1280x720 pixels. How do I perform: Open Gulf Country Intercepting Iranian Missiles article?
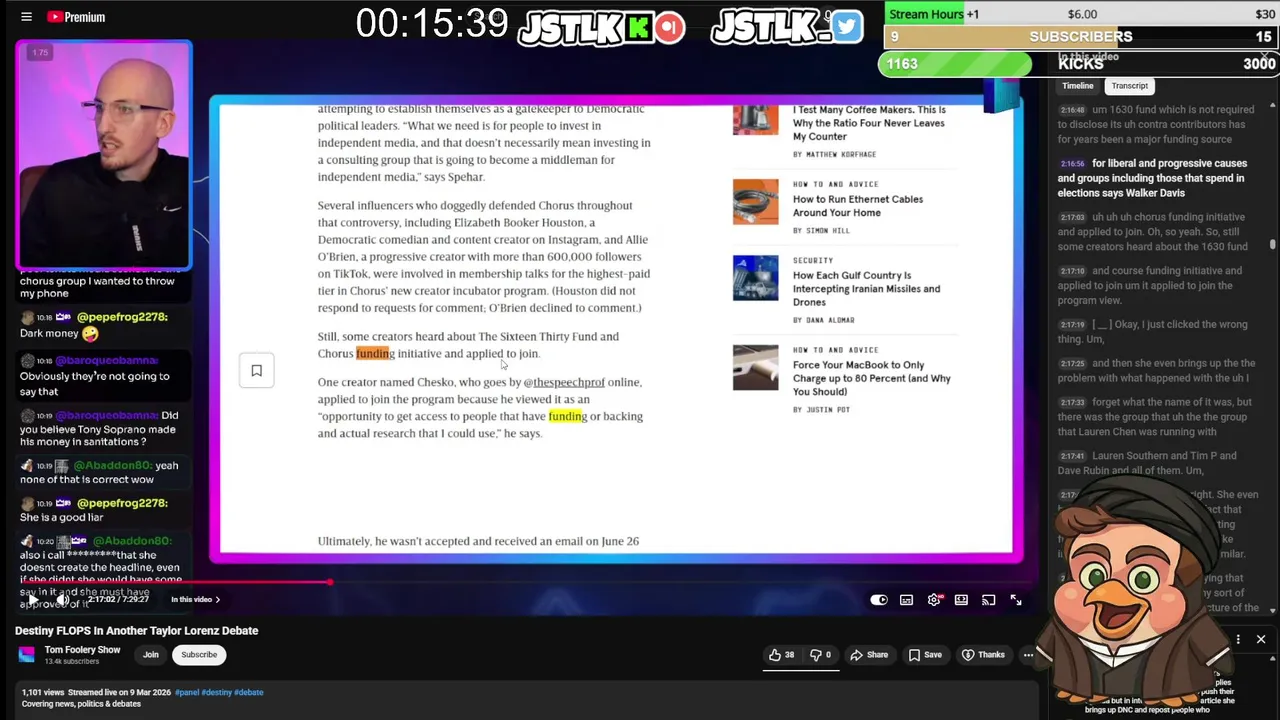(866, 288)
